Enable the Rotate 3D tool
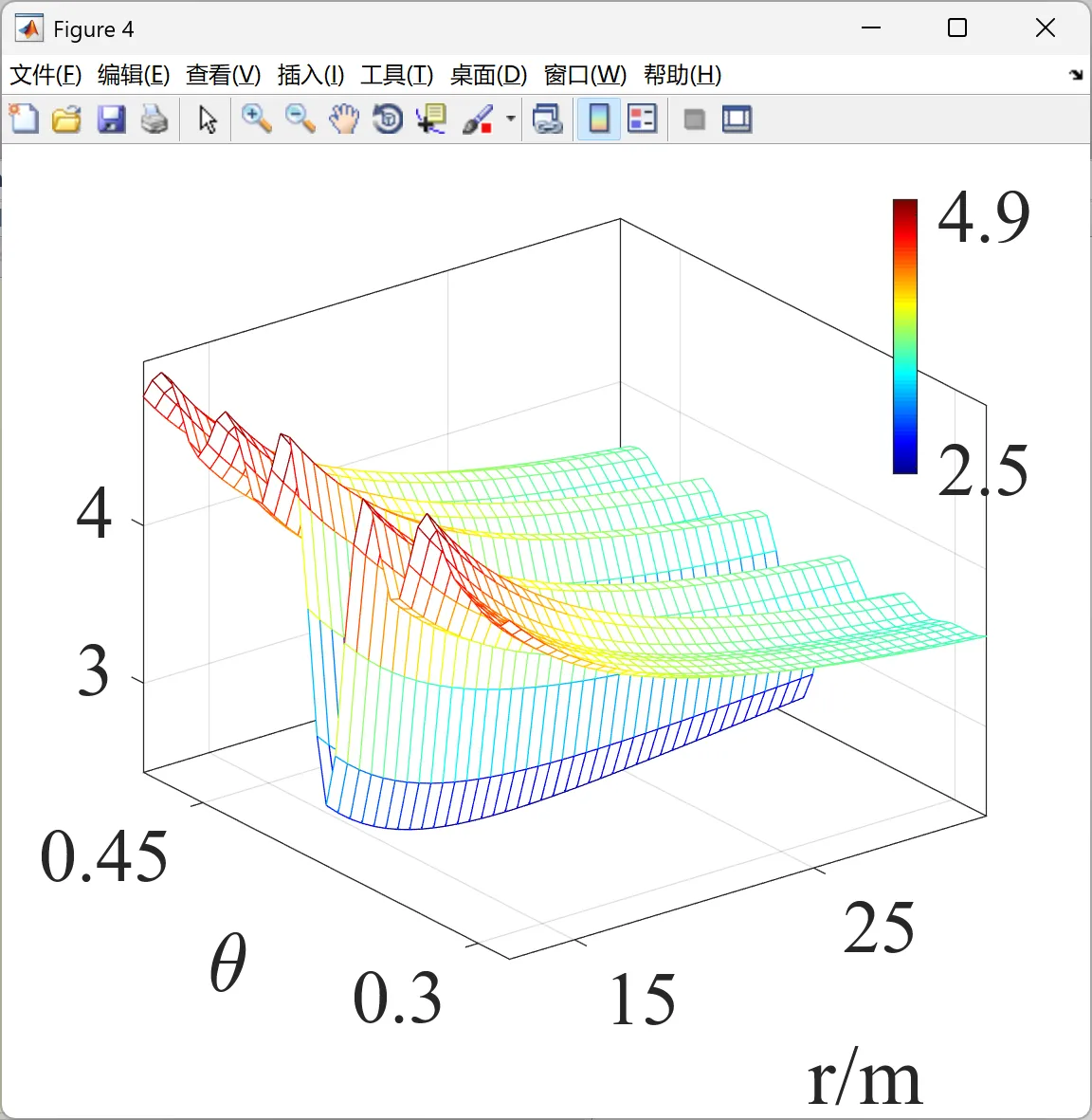Image resolution: width=1092 pixels, height=1120 pixels. (x=388, y=119)
